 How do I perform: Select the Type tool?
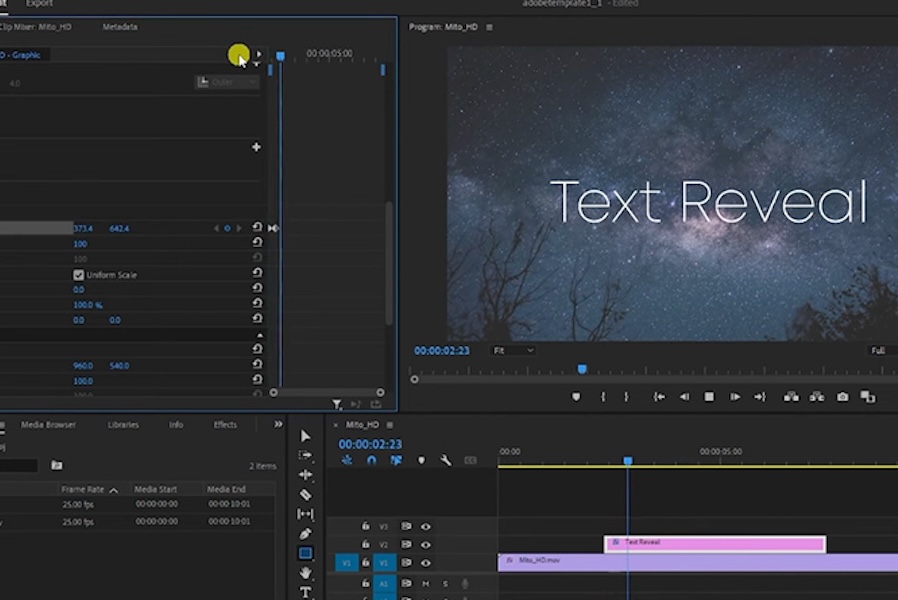point(305,592)
